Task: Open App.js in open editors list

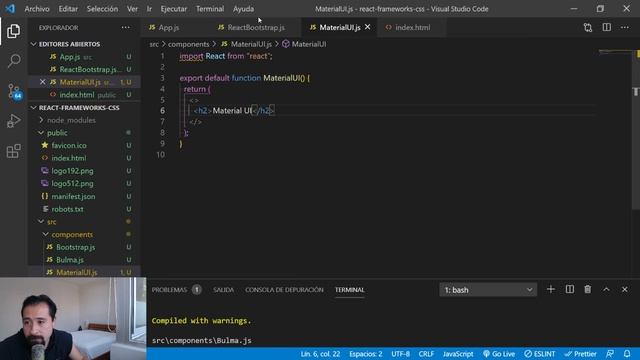Action: coord(70,57)
